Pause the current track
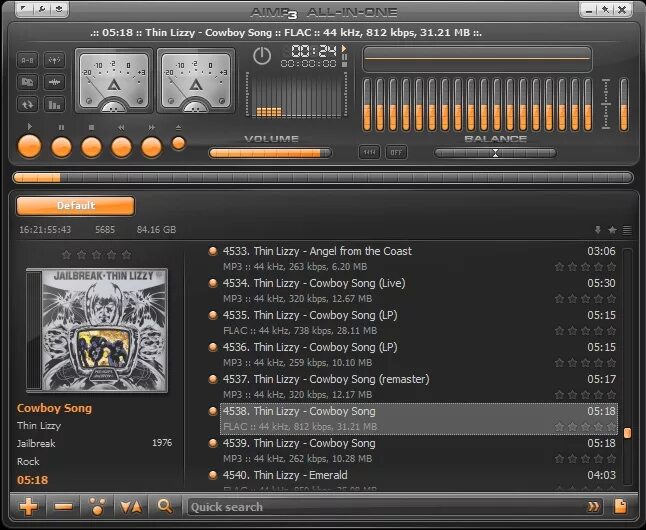 pyautogui.click(x=61, y=147)
